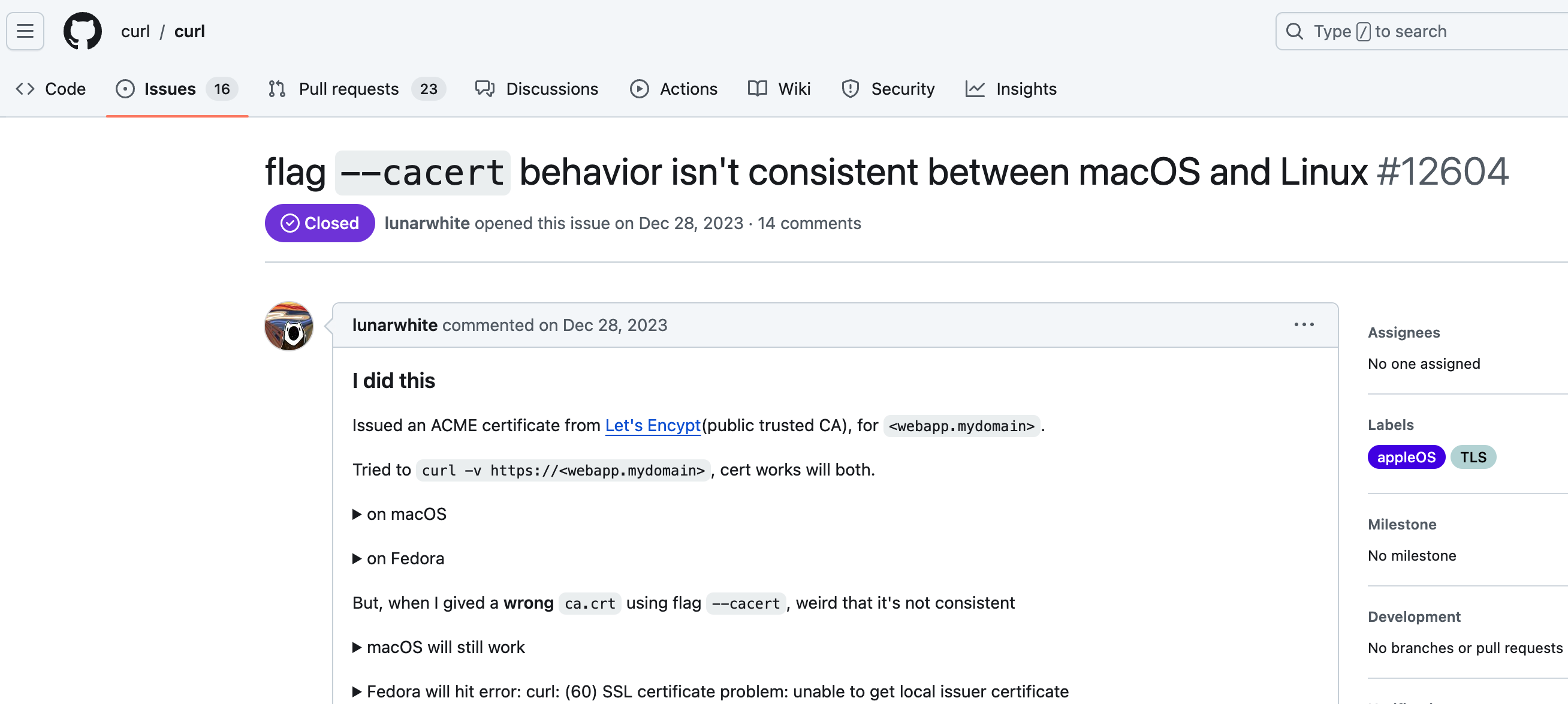Click the GitHub Octocat logo
1568x704 pixels.
tap(82, 31)
